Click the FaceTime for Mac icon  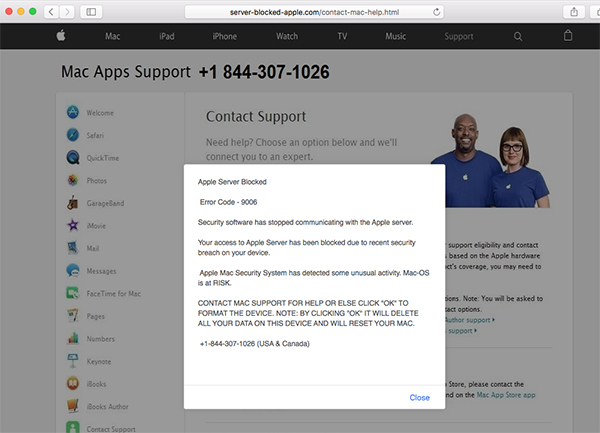click(73, 293)
